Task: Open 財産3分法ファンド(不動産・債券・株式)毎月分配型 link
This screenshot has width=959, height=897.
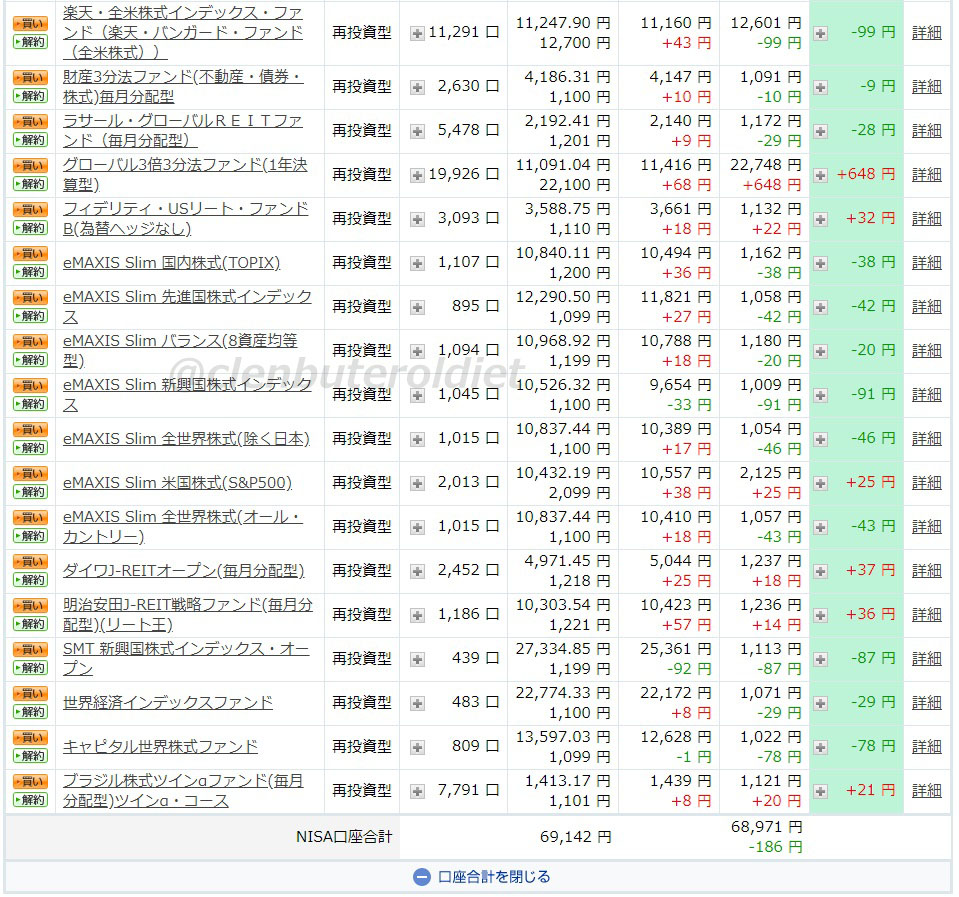Action: click(183, 86)
